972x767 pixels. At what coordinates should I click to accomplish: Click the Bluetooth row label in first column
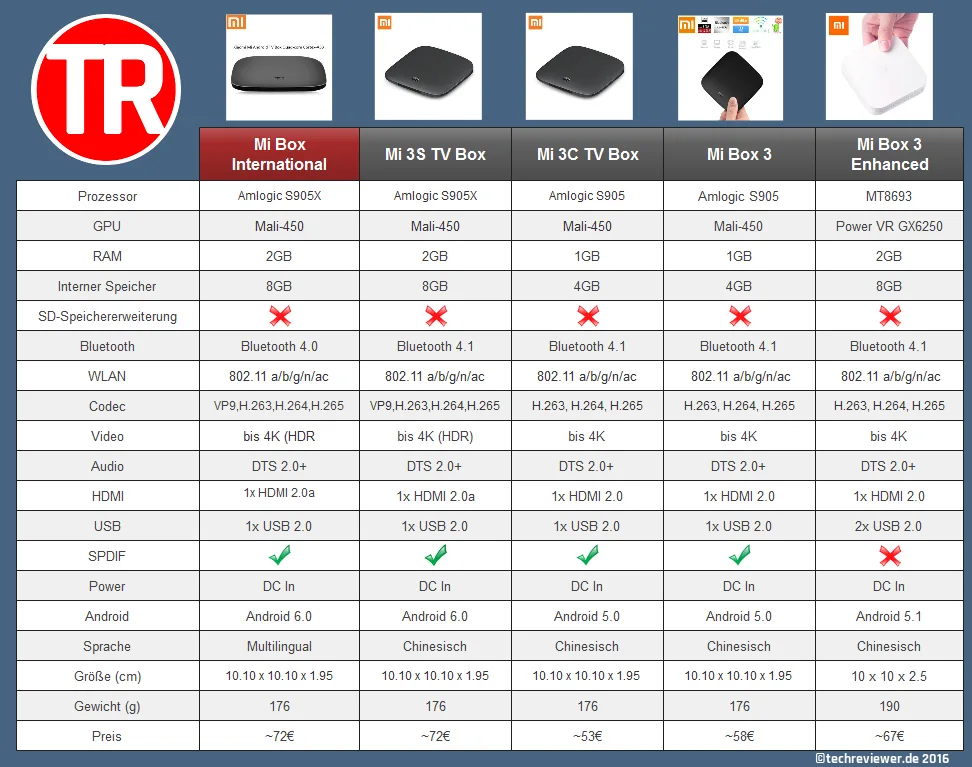[107, 347]
